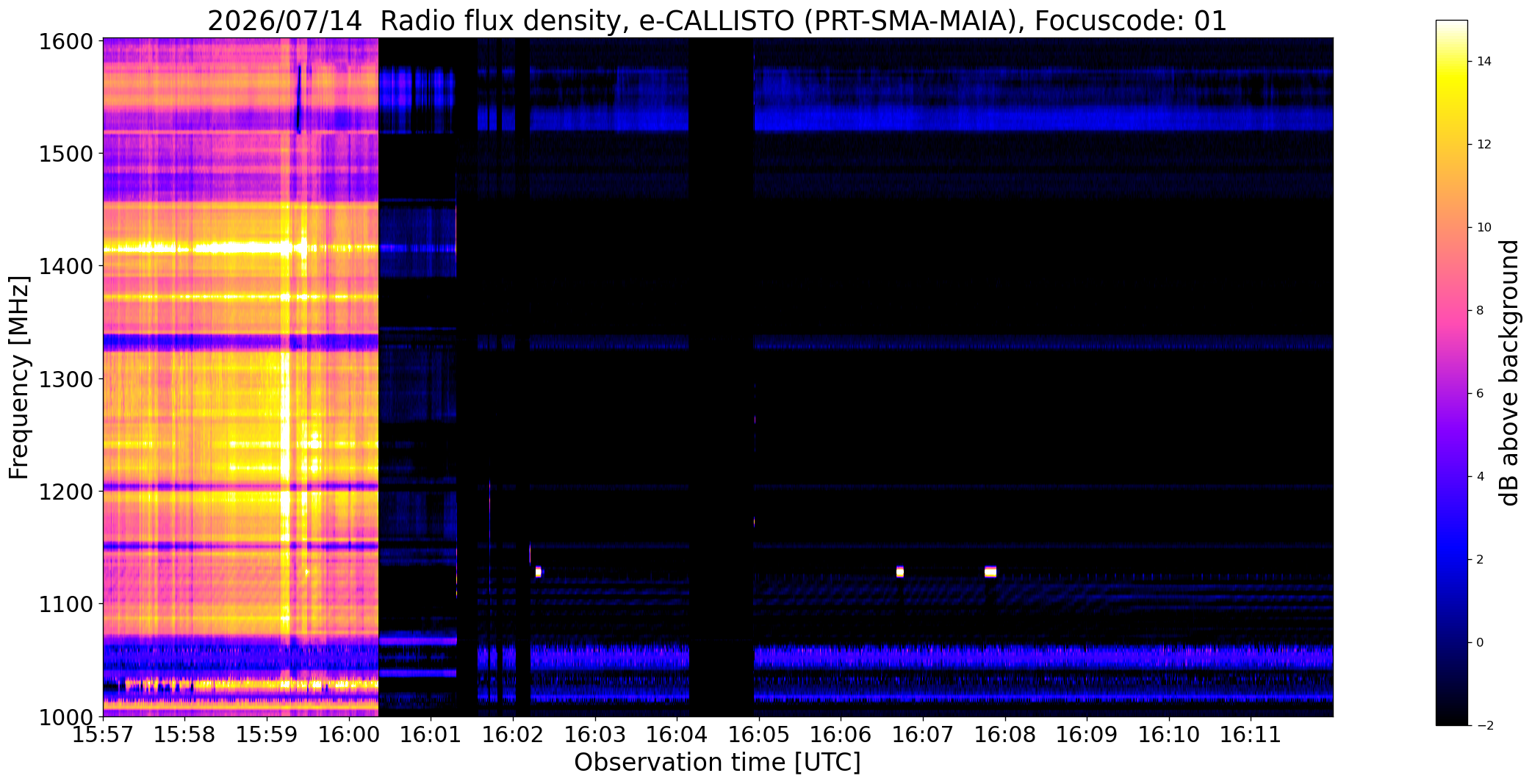This screenshot has height=784, width=1532.
Task: Click the bright 1415 MHz band before 15:59
Action: [x=195, y=248]
